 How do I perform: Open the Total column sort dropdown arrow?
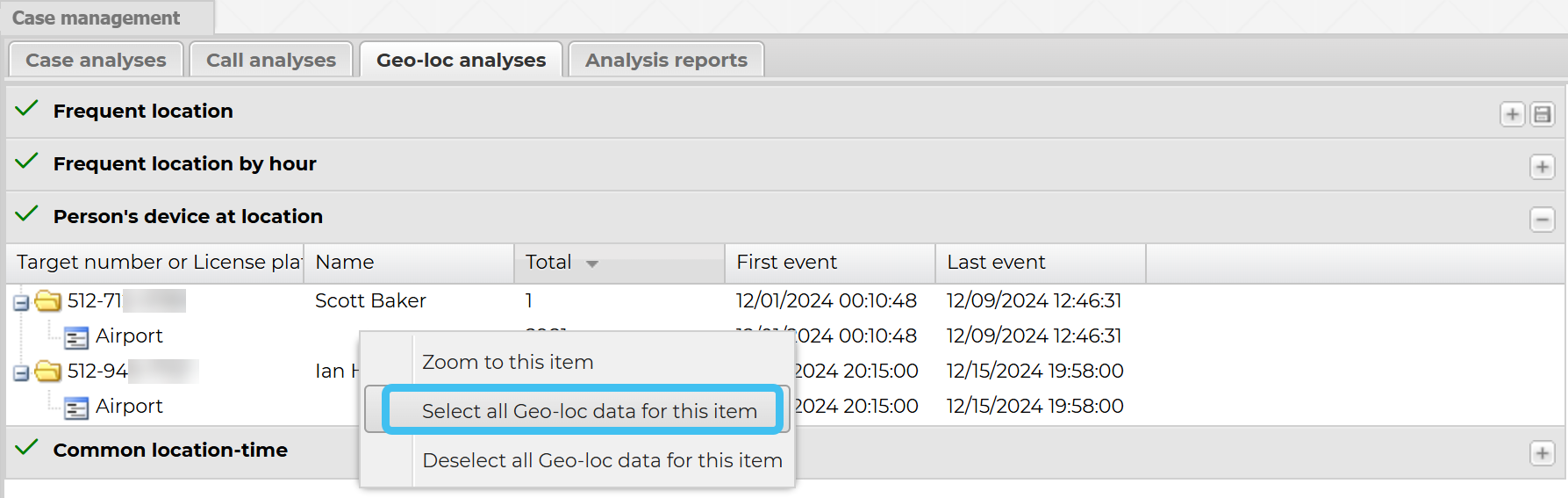[592, 263]
